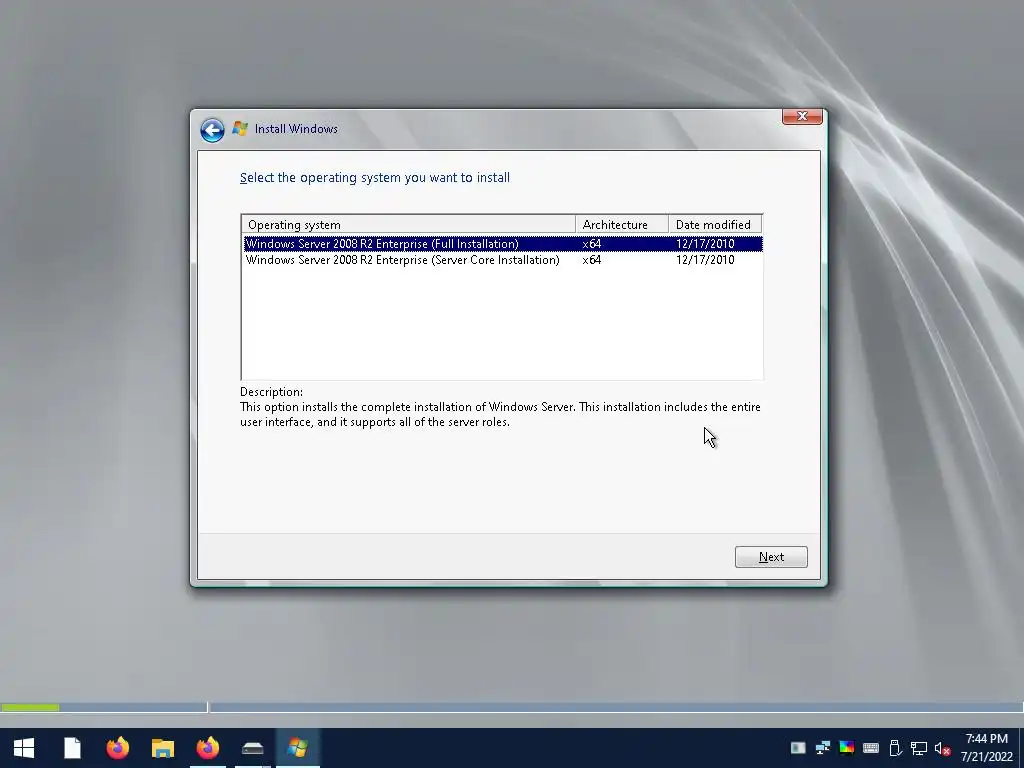Image resolution: width=1024 pixels, height=768 pixels.
Task: Click x64 in the Server Core row
Action: point(592,260)
